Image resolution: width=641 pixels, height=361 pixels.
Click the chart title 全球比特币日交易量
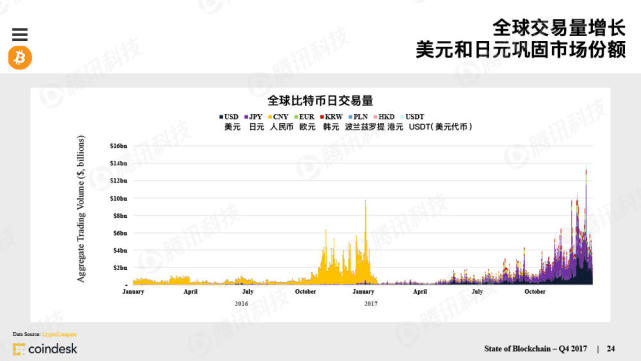(x=320, y=101)
